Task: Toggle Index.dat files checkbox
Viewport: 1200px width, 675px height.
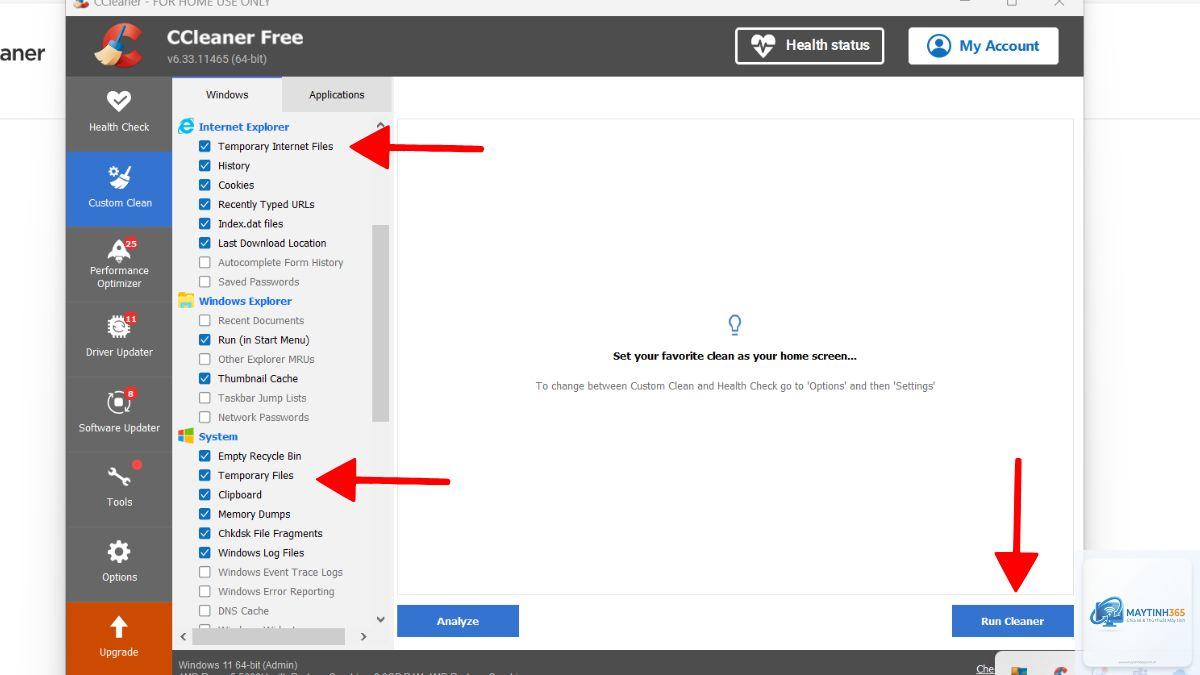Action: pos(205,224)
